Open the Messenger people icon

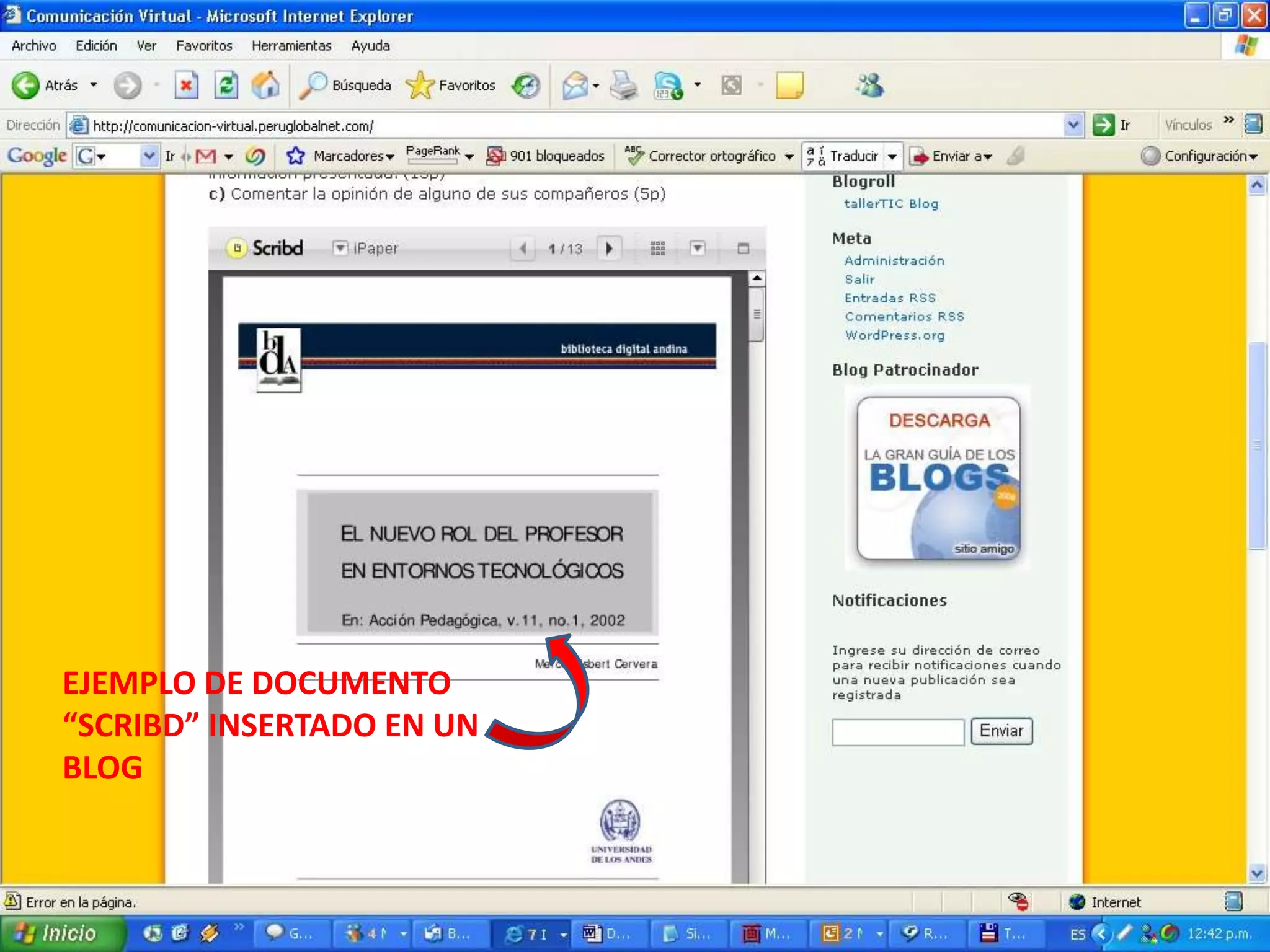point(870,86)
